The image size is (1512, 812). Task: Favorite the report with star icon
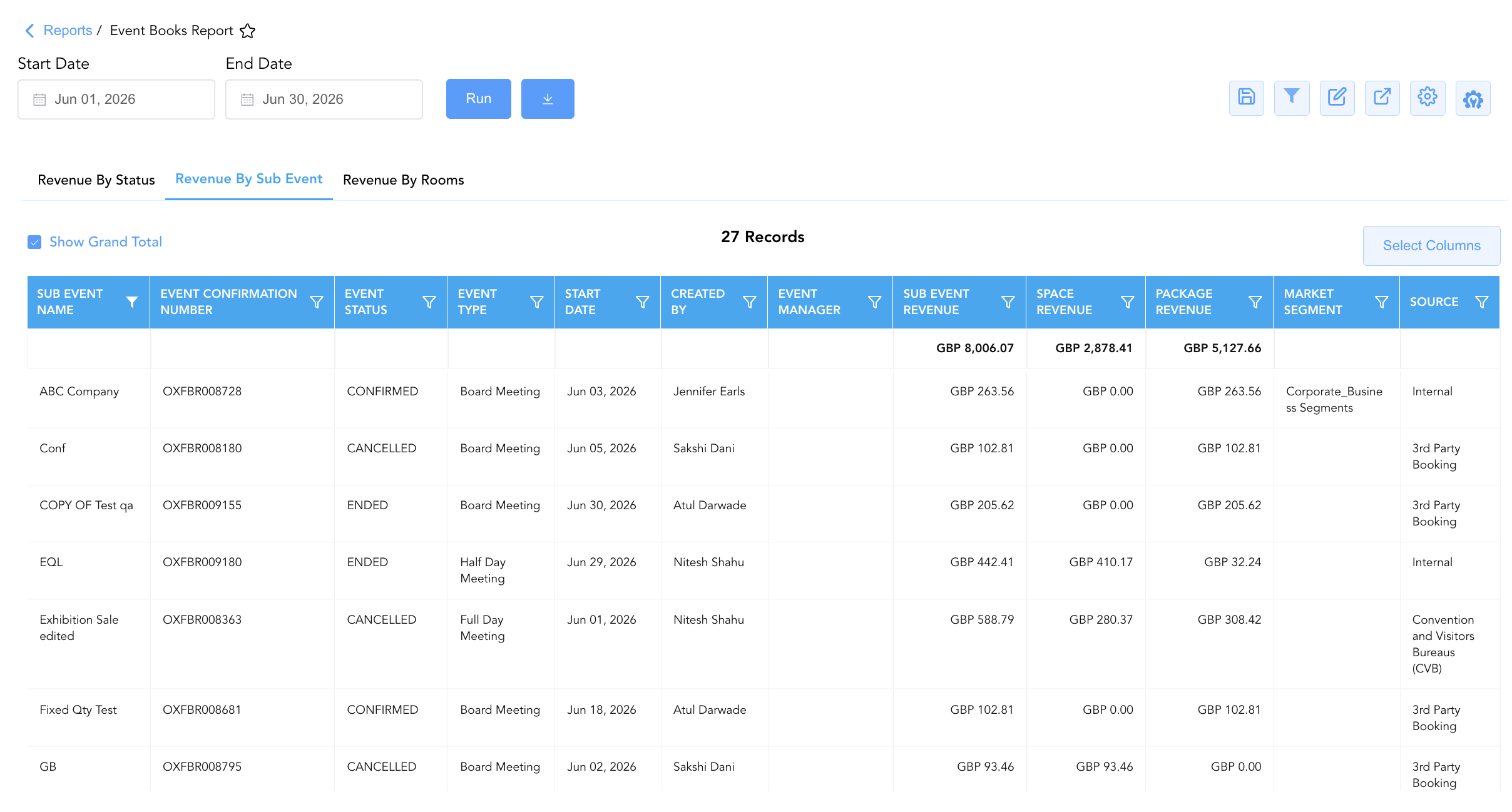tap(248, 31)
